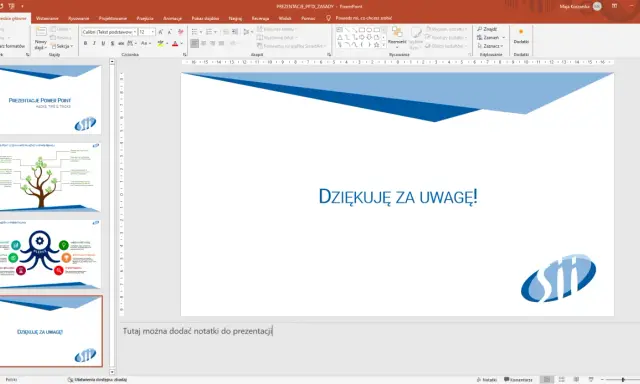Click the Nowy slajd button

(x=41, y=38)
